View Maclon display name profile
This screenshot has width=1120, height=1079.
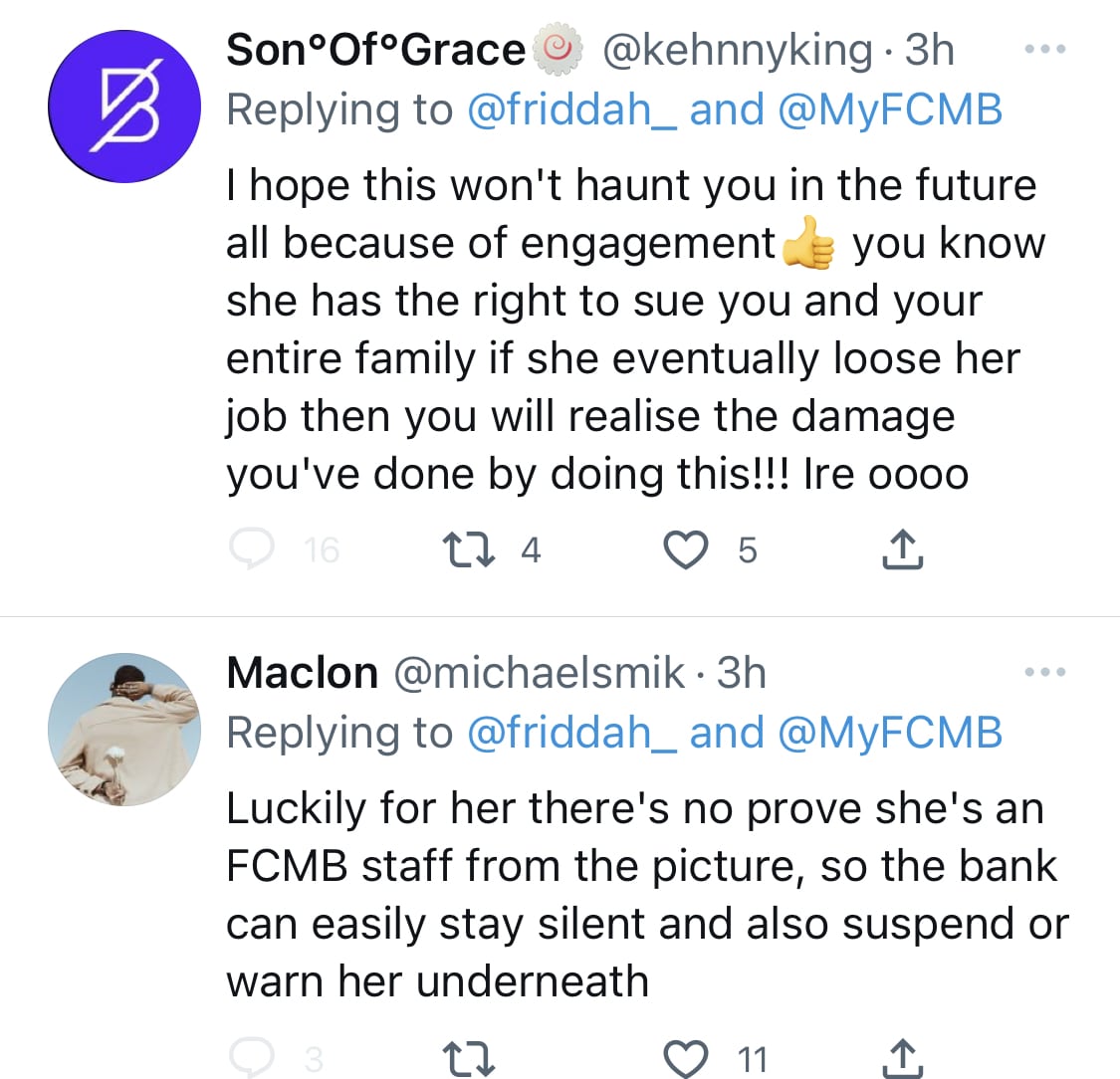[302, 674]
